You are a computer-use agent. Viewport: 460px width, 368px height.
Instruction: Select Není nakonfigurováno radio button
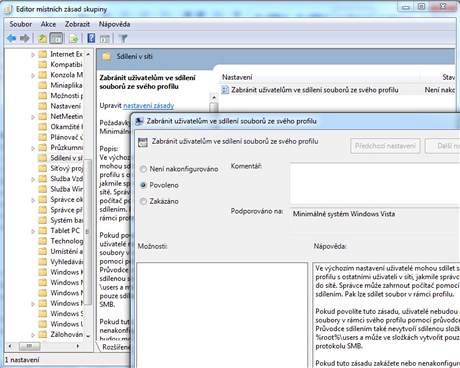pyautogui.click(x=143, y=169)
